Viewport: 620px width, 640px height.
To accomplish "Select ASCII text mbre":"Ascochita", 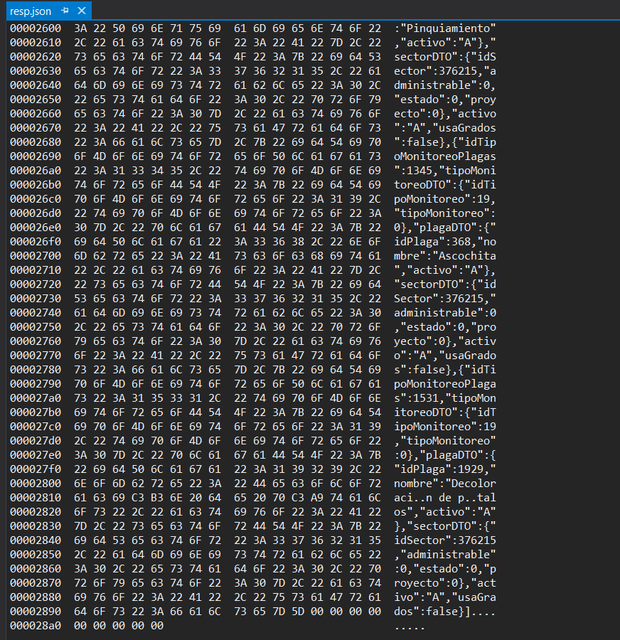I will [445, 256].
